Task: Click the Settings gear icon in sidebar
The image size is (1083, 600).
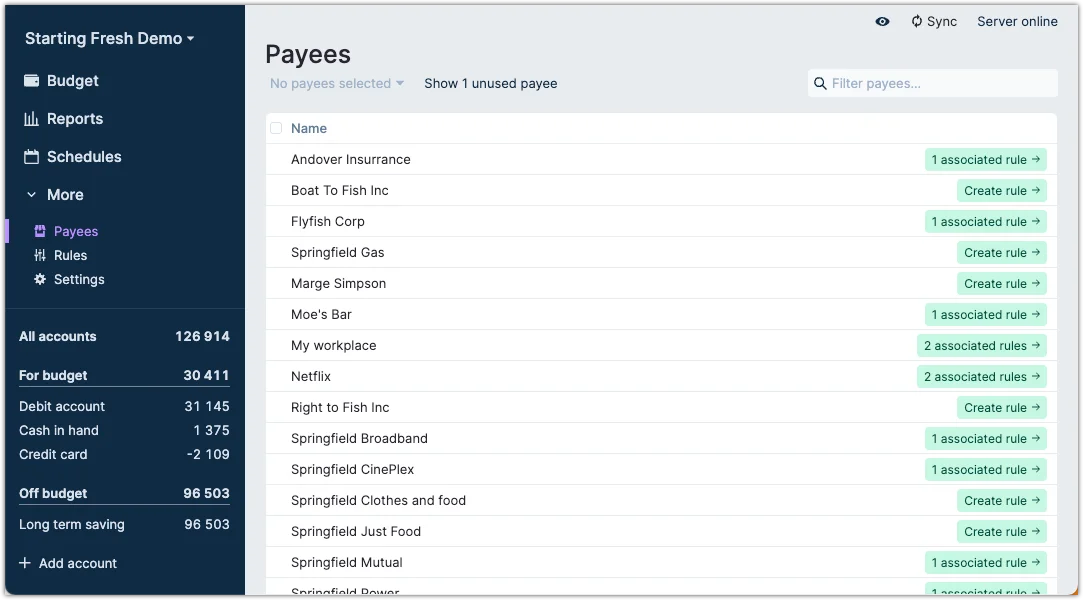Action: click(x=40, y=279)
